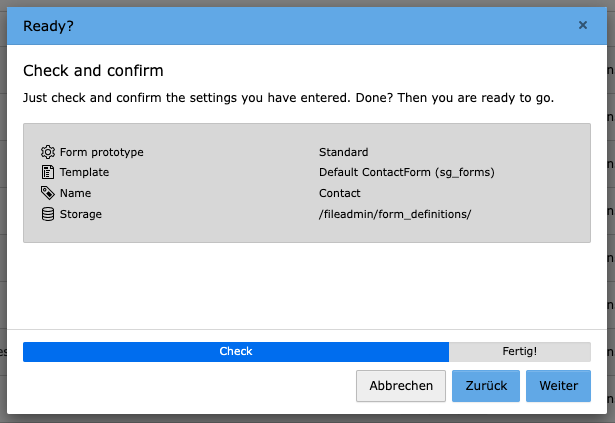The height and width of the screenshot is (423, 615).
Task: Click the Abbrechen button
Action: pos(401,386)
